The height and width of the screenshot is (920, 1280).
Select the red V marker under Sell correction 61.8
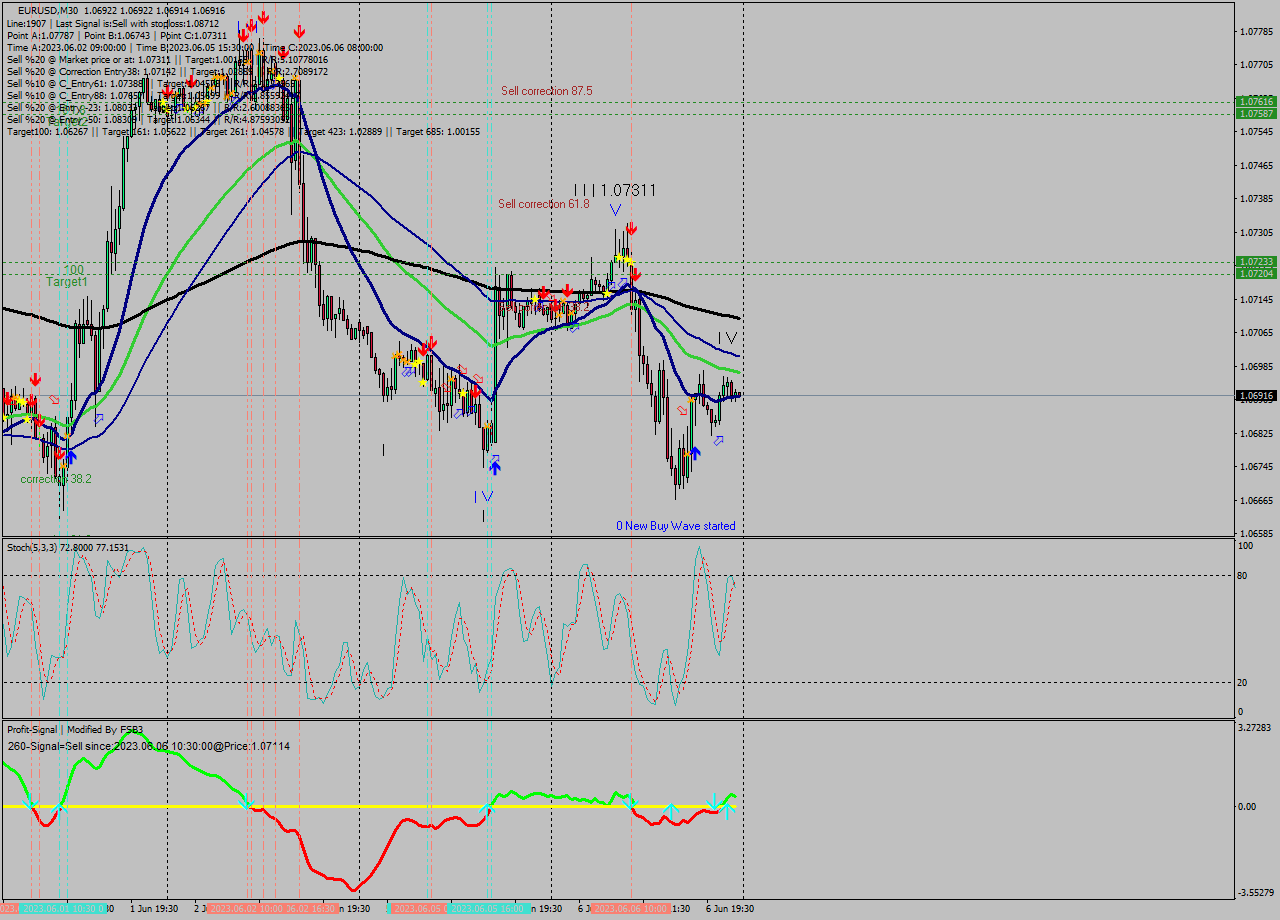(615, 208)
